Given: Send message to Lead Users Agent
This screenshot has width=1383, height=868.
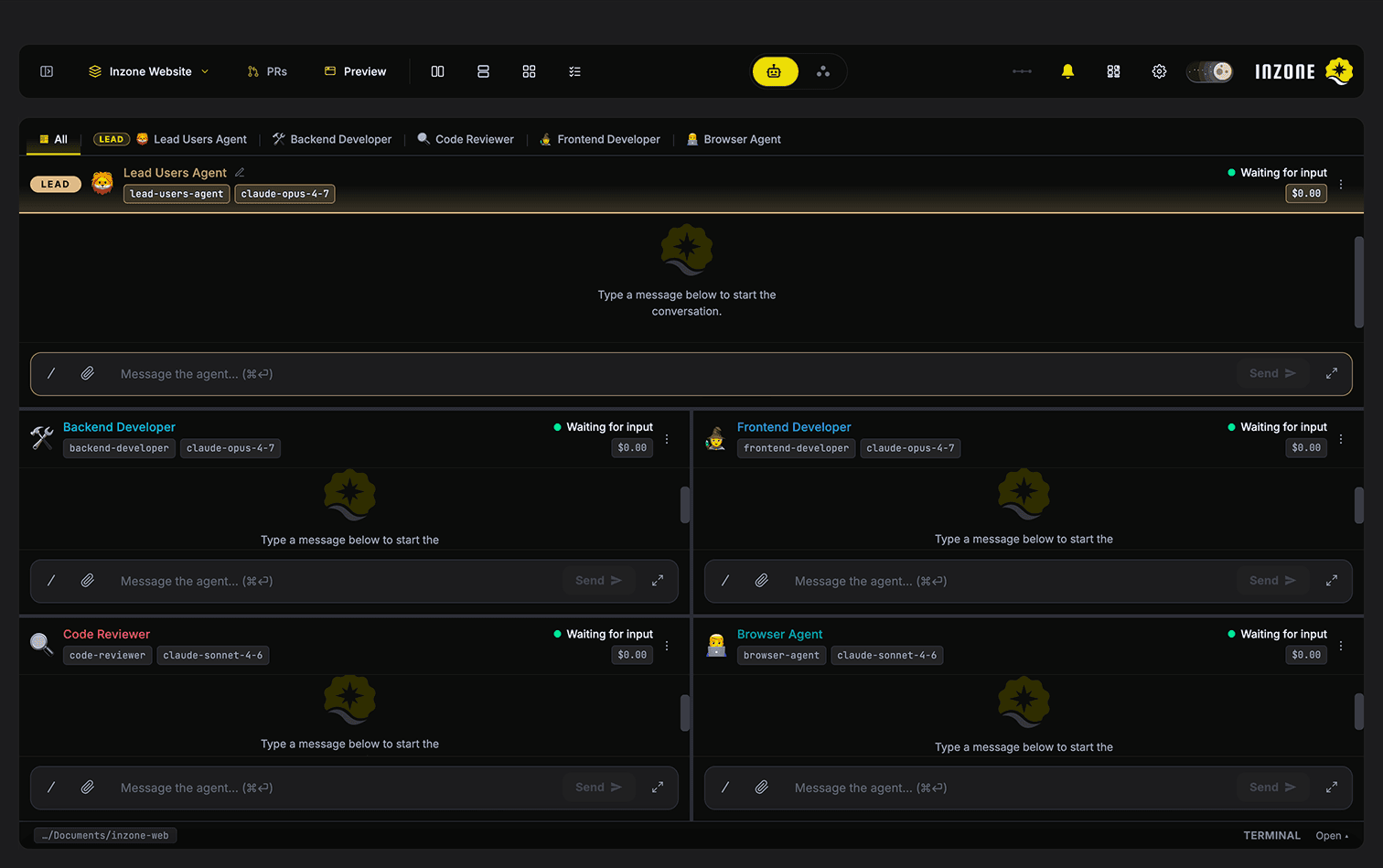Looking at the screenshot, I should click(1272, 373).
